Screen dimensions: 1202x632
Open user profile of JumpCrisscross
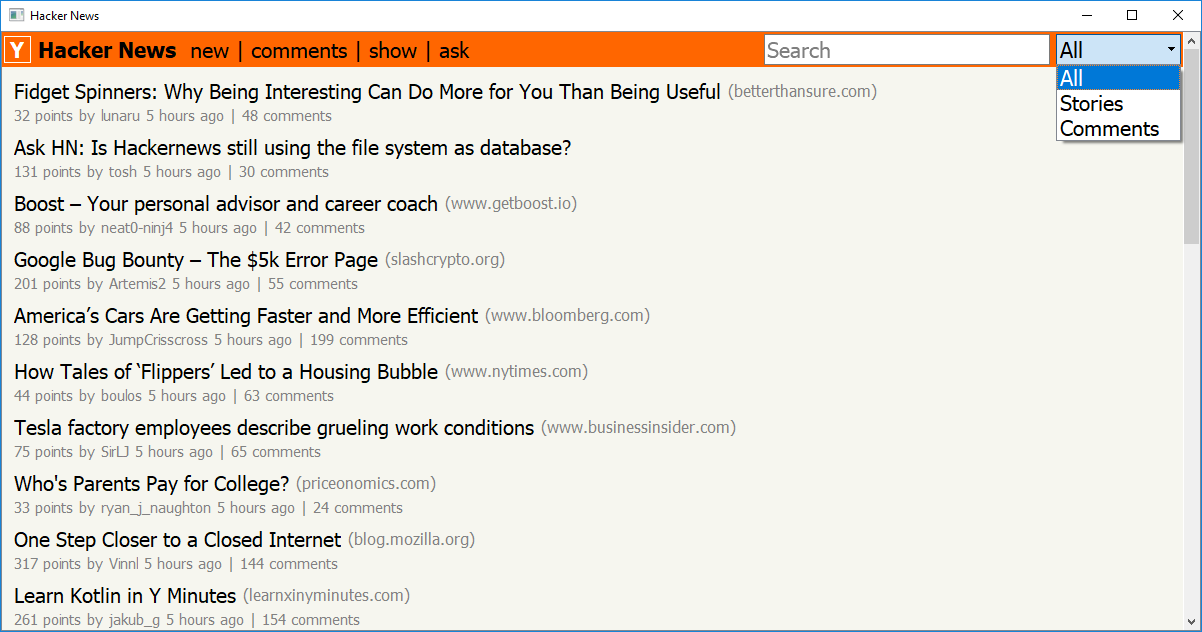coord(158,340)
